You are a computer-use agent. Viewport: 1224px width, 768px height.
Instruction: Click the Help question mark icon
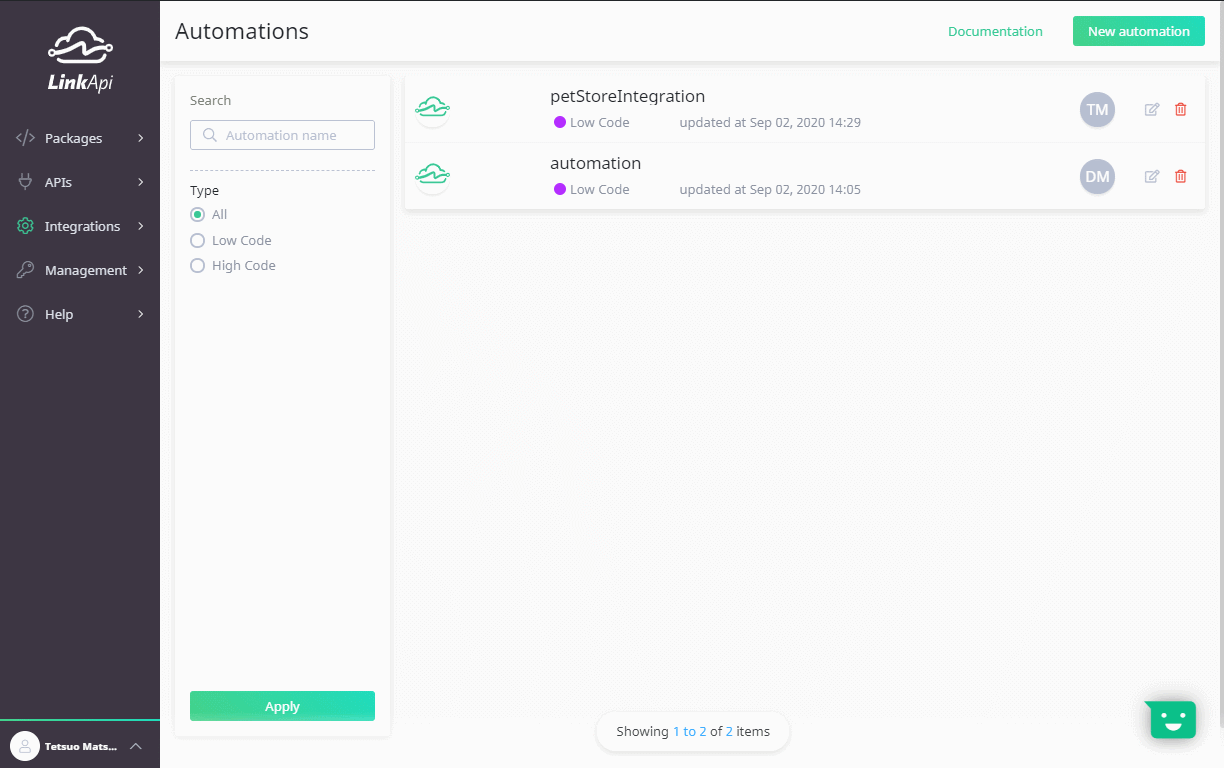(26, 314)
